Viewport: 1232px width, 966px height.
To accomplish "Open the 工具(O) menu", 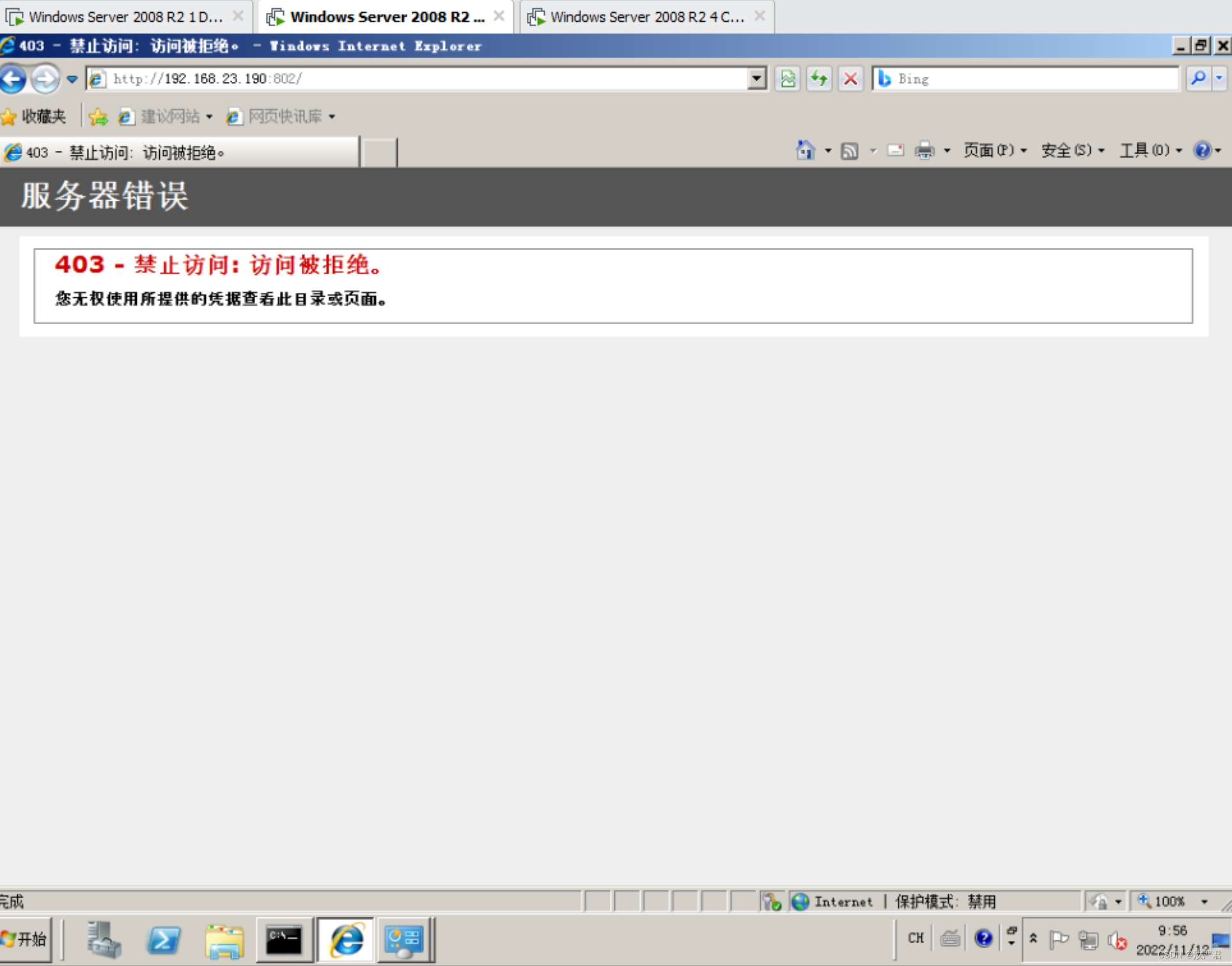I will pos(1150,150).
